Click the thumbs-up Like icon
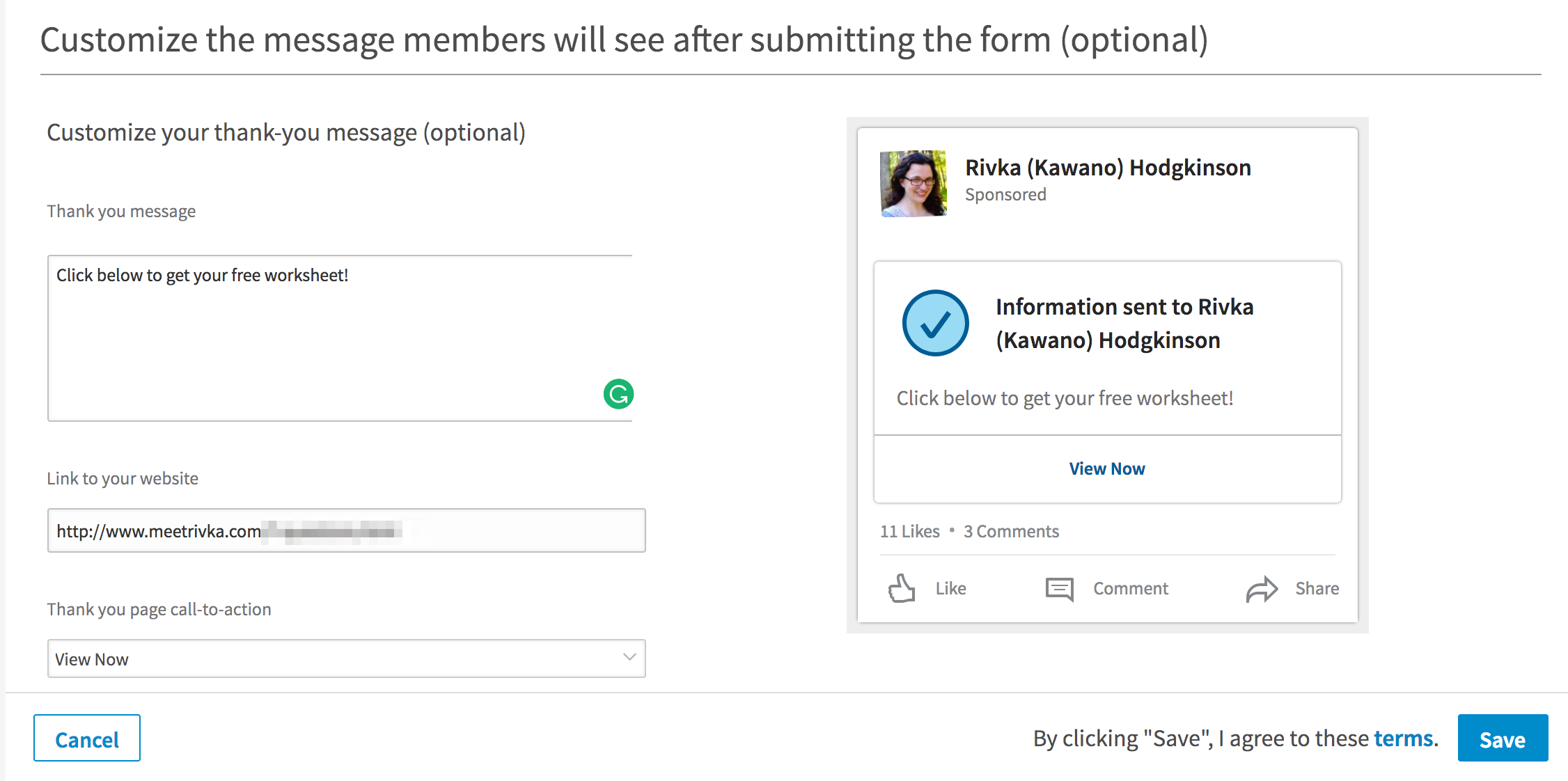 (902, 588)
